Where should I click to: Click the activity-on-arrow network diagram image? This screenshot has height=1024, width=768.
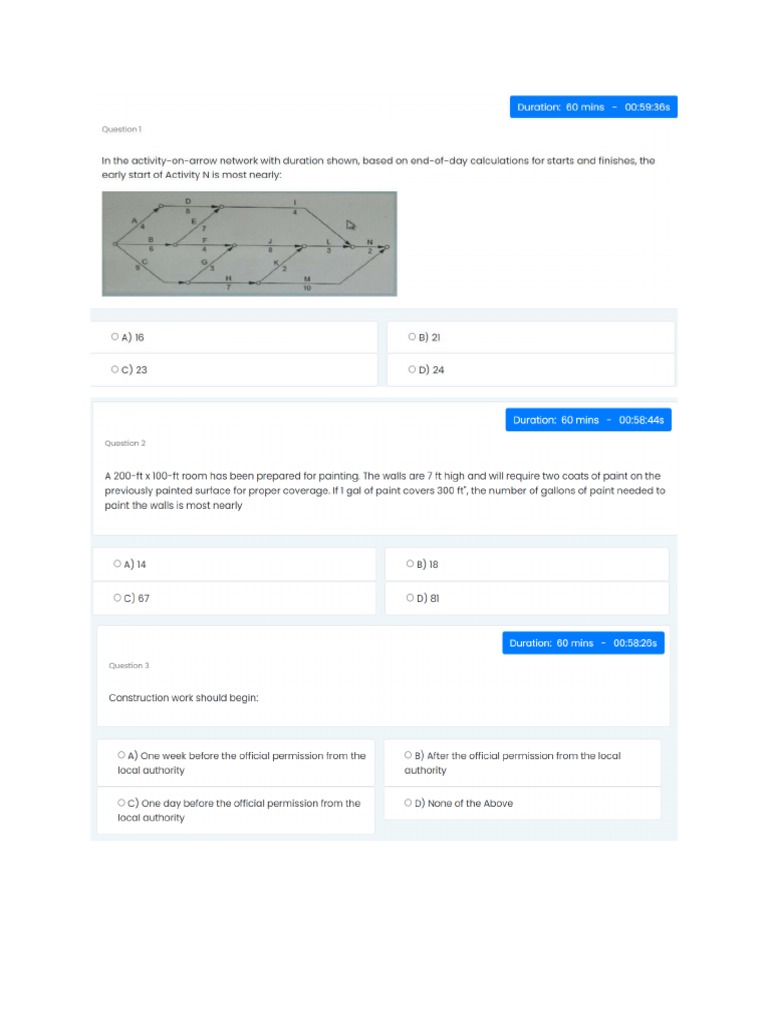(249, 243)
